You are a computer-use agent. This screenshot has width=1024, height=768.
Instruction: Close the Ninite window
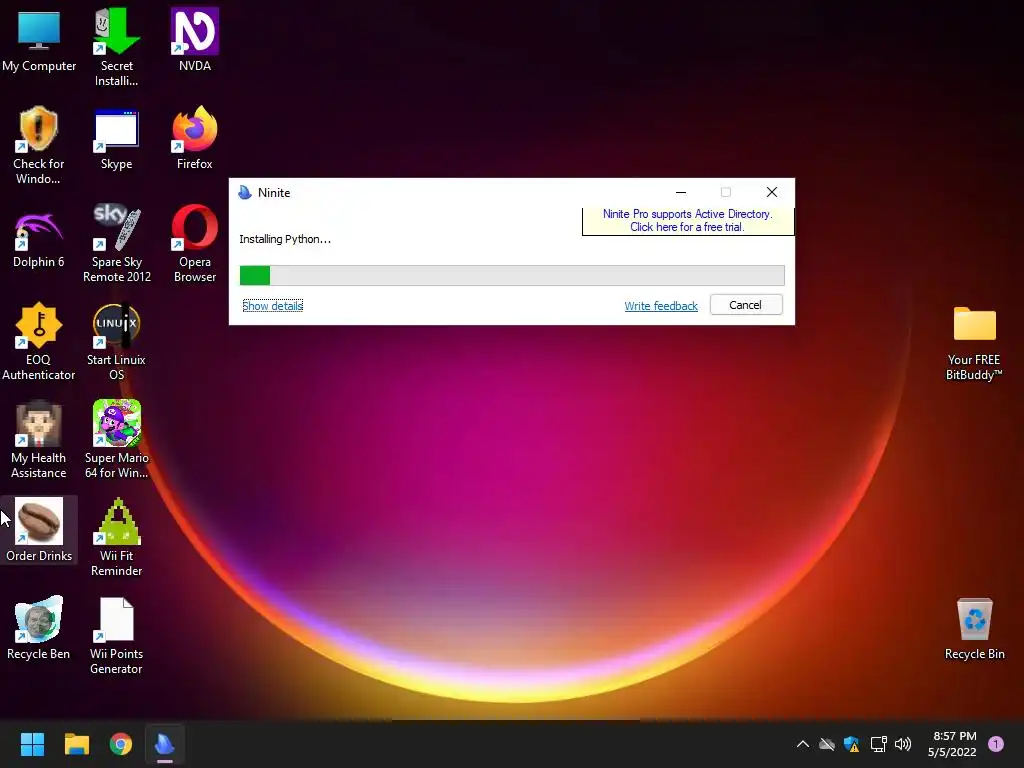[x=772, y=192]
